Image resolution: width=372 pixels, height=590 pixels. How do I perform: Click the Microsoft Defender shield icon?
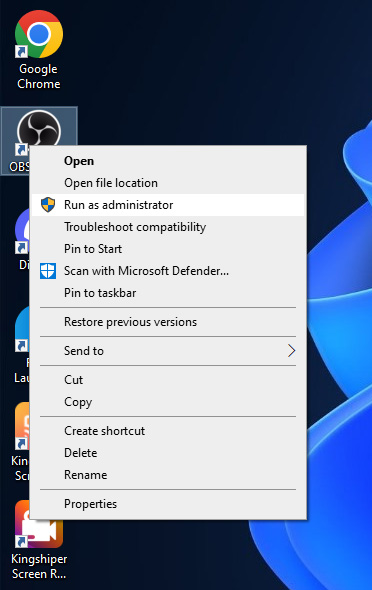point(48,271)
